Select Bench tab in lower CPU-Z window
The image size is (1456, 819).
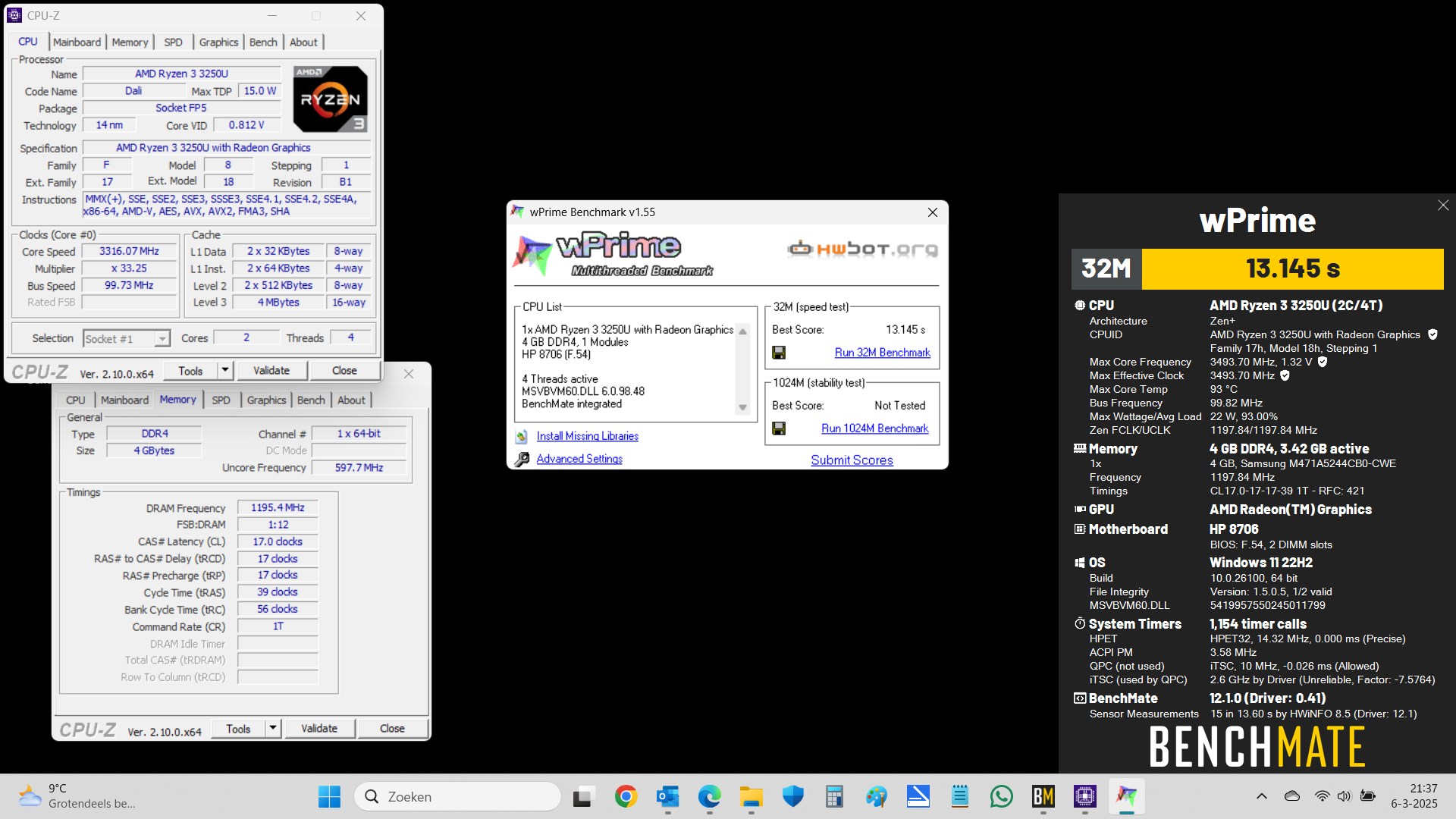click(311, 400)
